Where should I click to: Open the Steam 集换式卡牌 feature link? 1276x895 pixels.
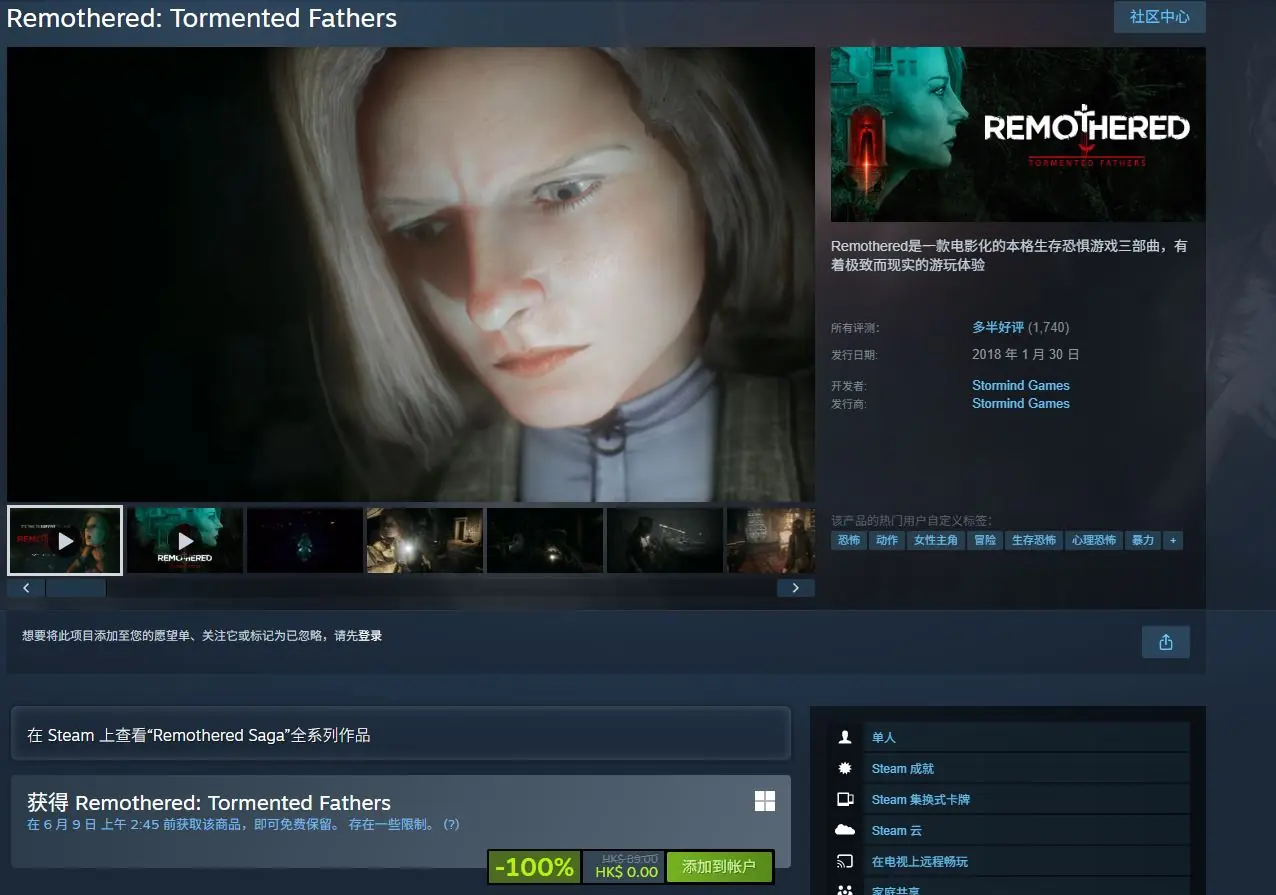point(921,800)
